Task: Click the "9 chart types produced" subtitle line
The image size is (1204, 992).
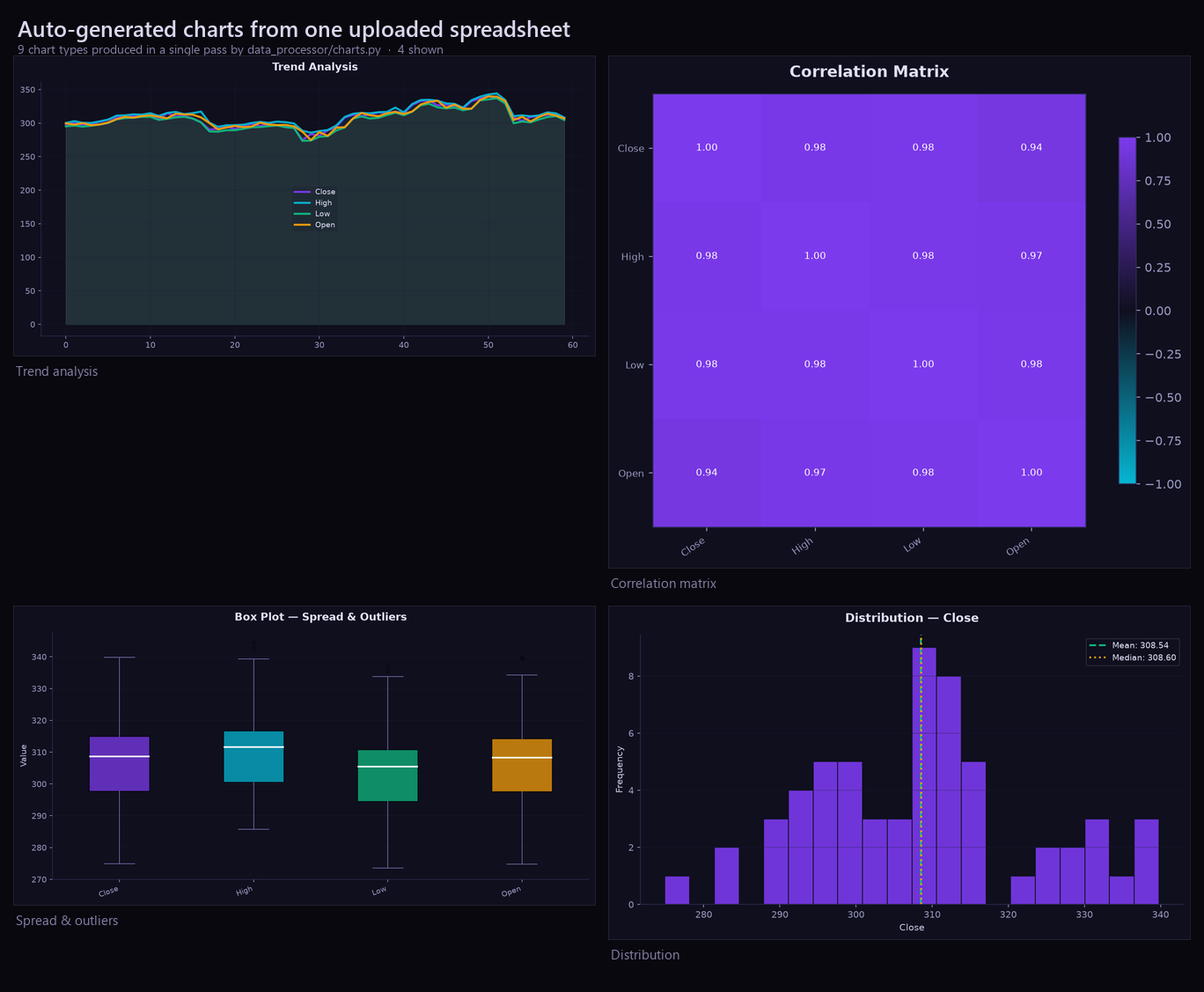Action: (x=231, y=50)
